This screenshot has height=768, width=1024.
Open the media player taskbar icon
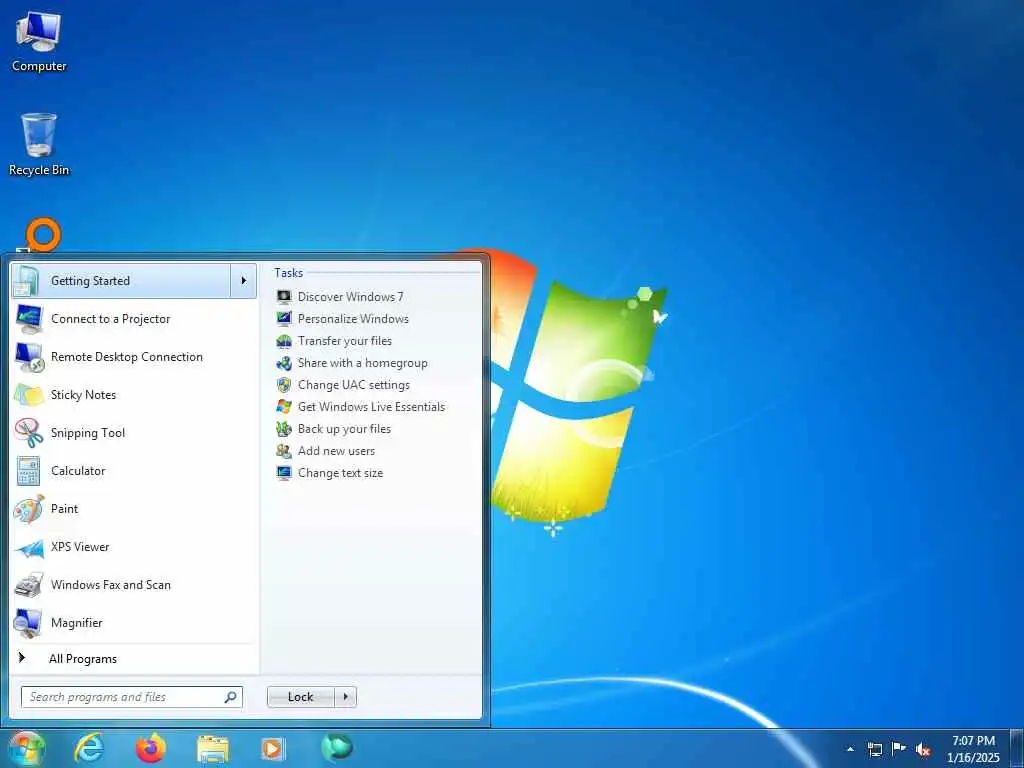point(273,749)
